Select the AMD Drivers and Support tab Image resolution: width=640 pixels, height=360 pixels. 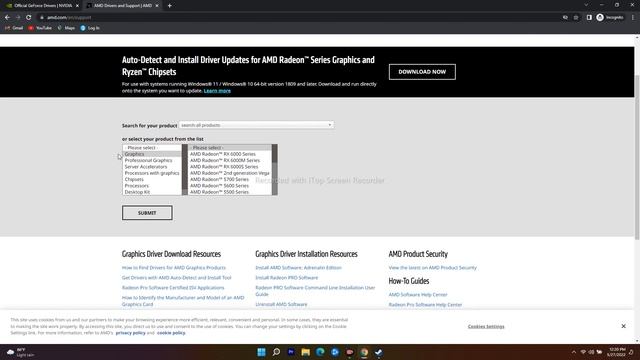(122, 6)
